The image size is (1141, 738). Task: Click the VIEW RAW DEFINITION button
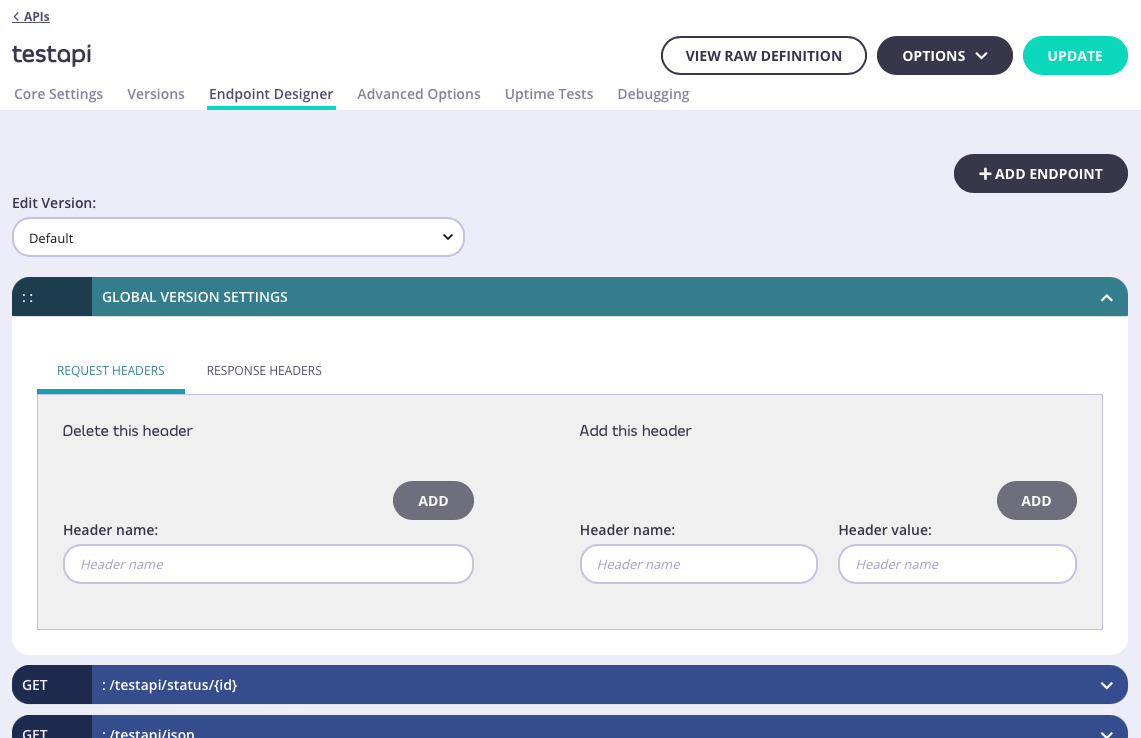(763, 56)
